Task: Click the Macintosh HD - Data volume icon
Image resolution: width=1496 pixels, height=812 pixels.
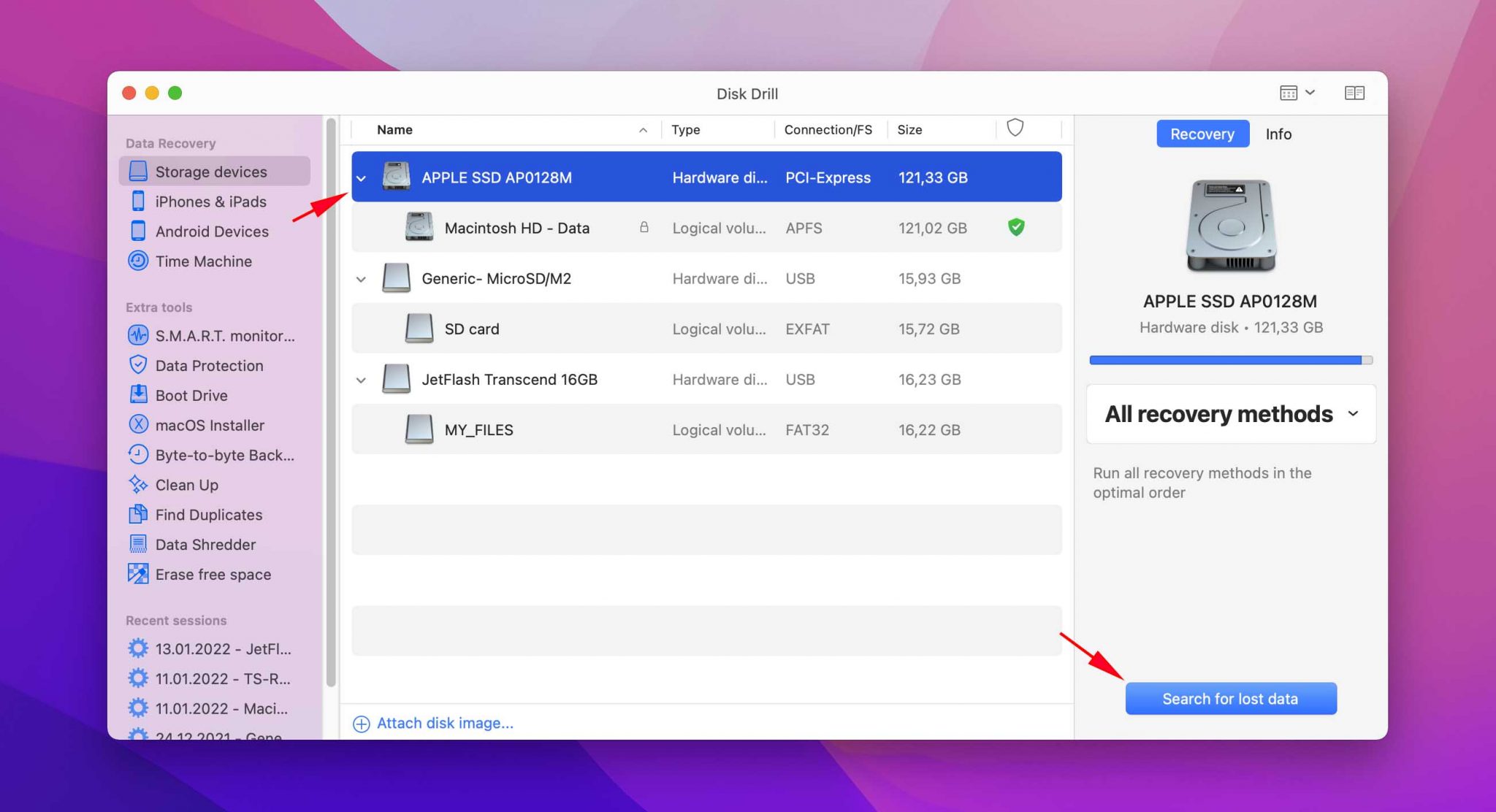Action: click(x=419, y=227)
